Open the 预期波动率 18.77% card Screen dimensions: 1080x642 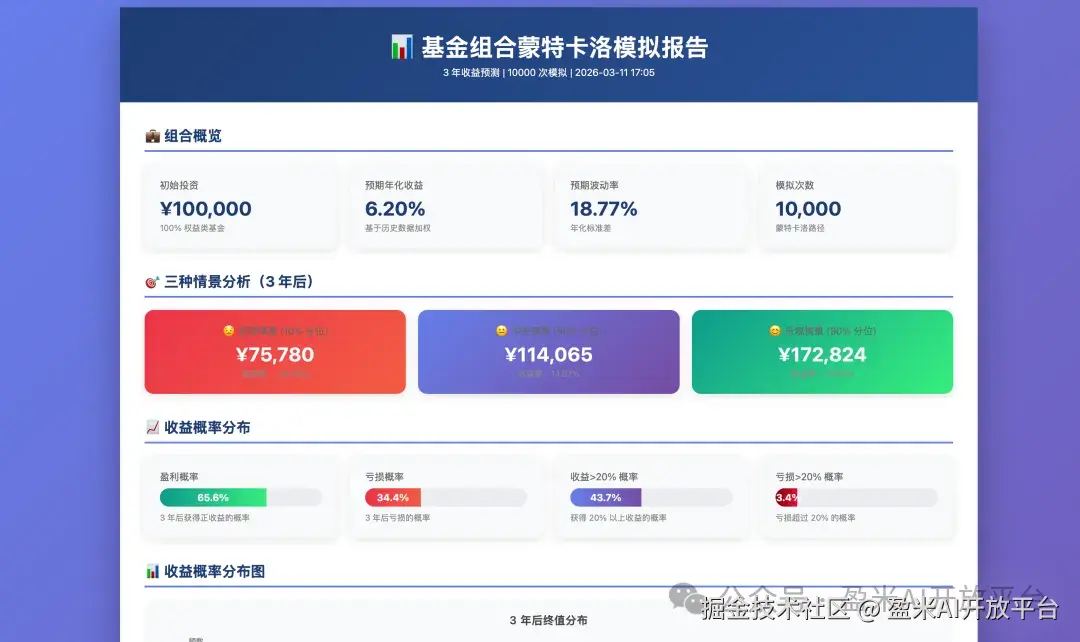tap(650, 204)
